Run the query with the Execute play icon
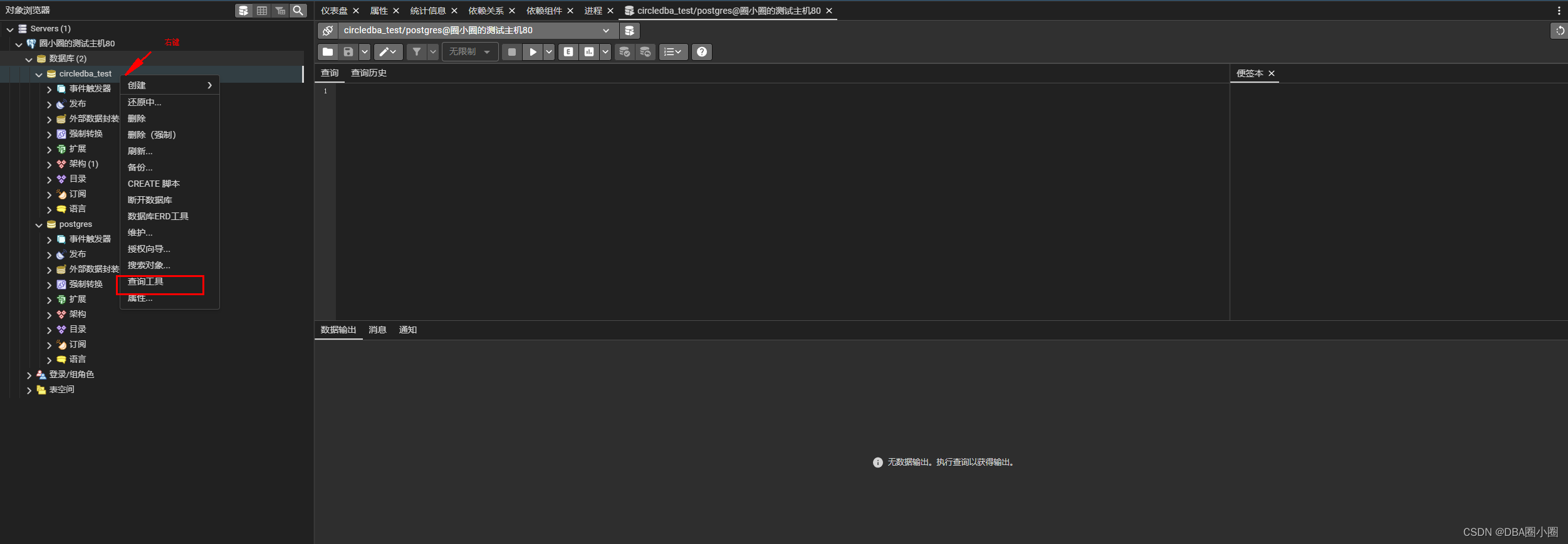 pos(533,52)
